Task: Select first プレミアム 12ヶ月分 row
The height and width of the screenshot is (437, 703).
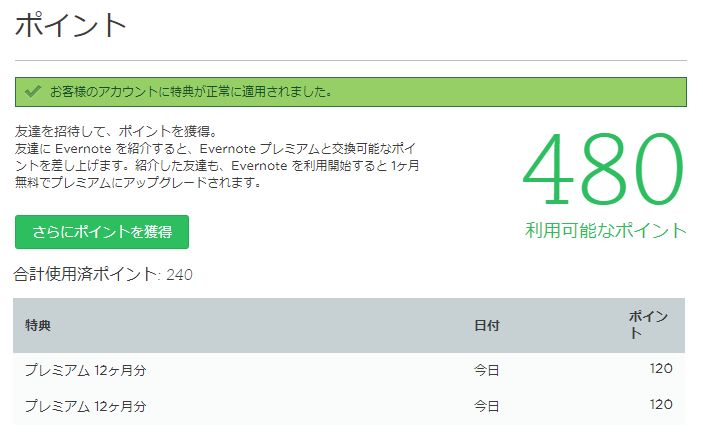Action: (x=86, y=371)
